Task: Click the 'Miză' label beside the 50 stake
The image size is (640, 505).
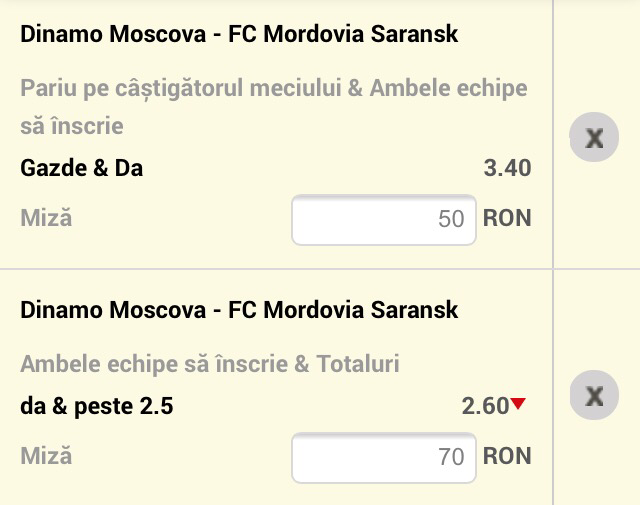Action: [46, 217]
